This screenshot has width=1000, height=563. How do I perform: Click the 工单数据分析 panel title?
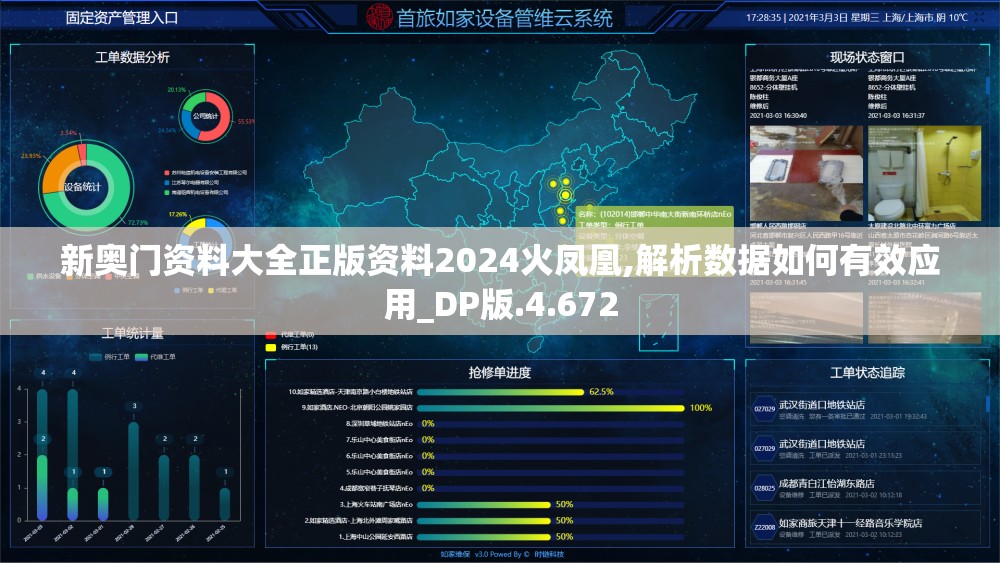pyautogui.click(x=133, y=57)
